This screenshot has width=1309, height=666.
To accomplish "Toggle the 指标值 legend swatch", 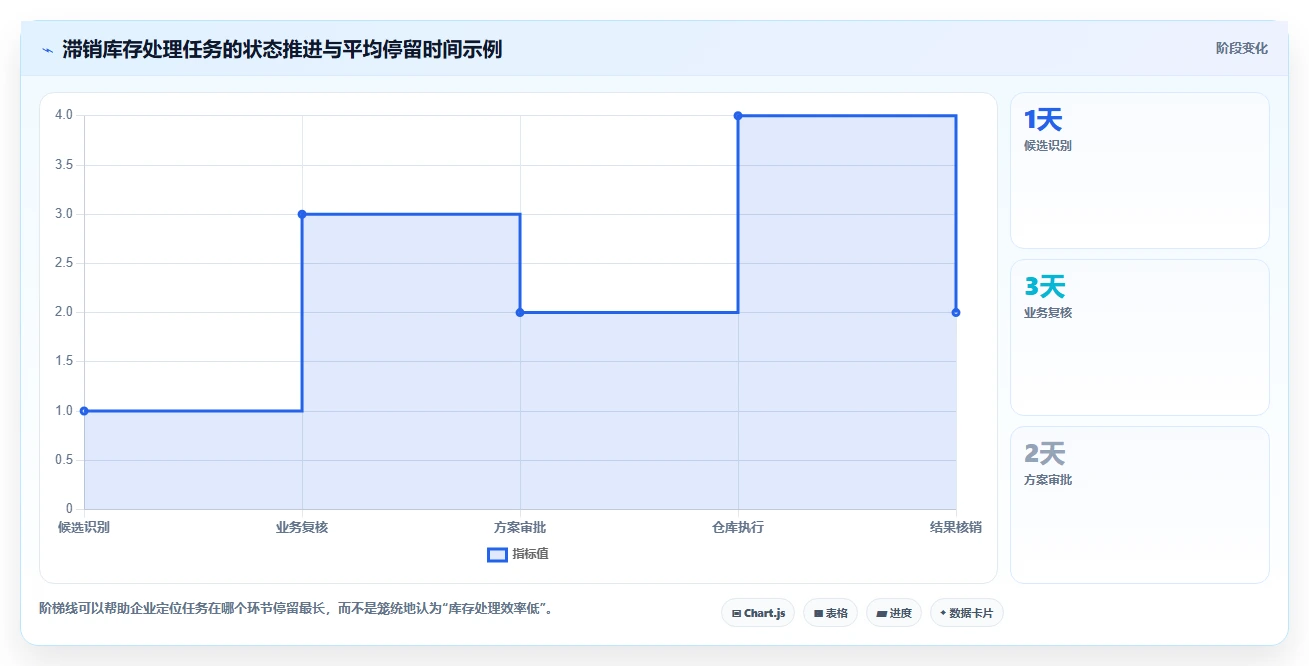I will [x=498, y=555].
